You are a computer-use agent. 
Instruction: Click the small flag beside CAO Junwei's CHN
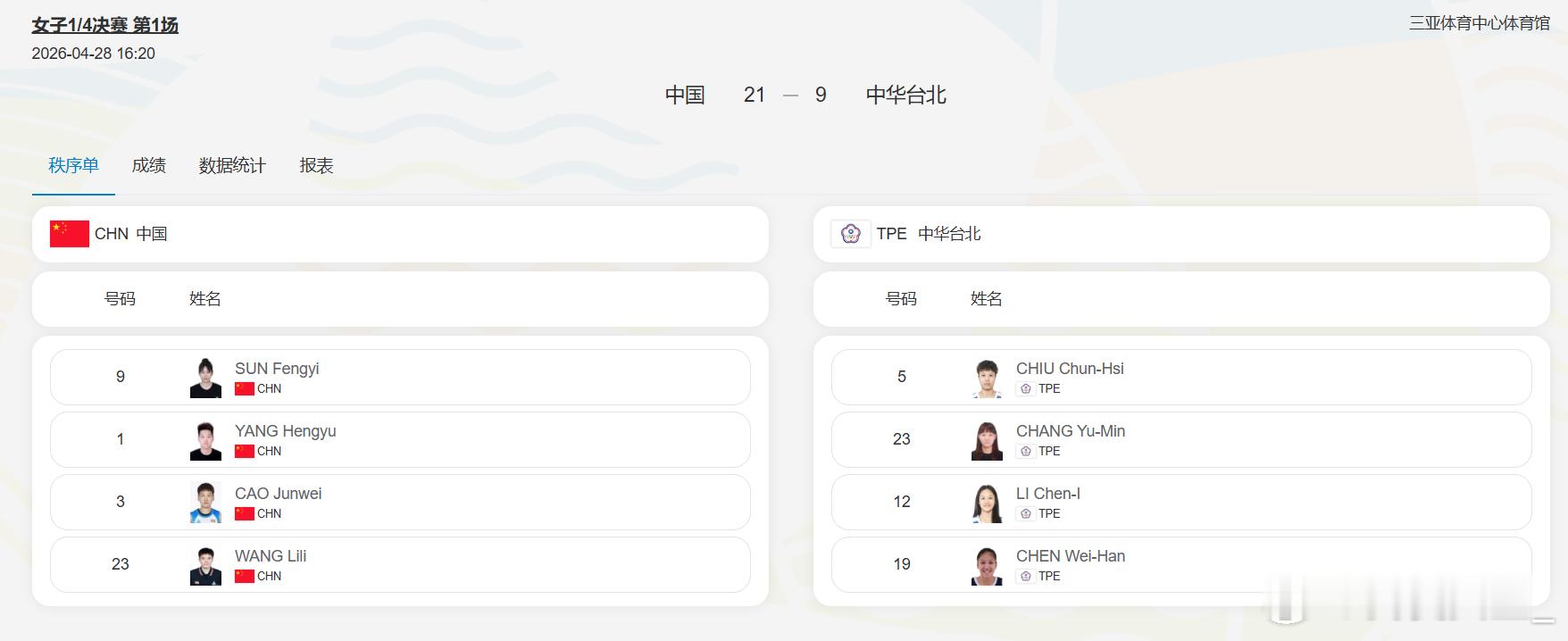coord(244,513)
